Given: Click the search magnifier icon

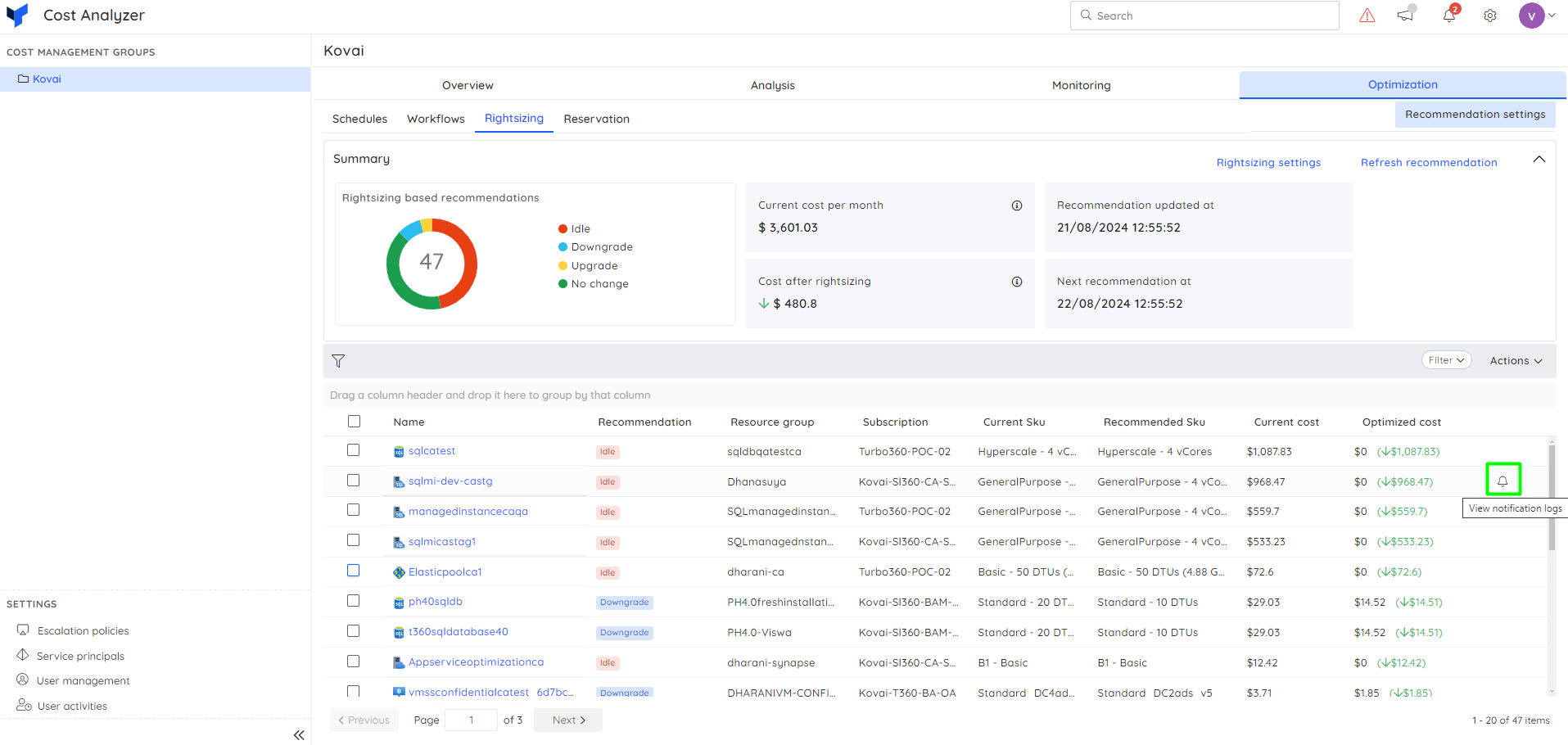Looking at the screenshot, I should click(1086, 15).
